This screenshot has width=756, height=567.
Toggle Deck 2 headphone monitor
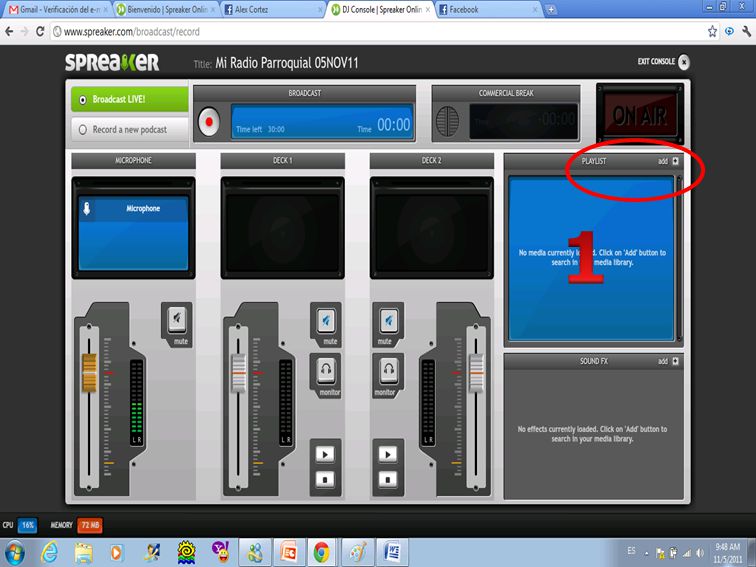click(389, 370)
